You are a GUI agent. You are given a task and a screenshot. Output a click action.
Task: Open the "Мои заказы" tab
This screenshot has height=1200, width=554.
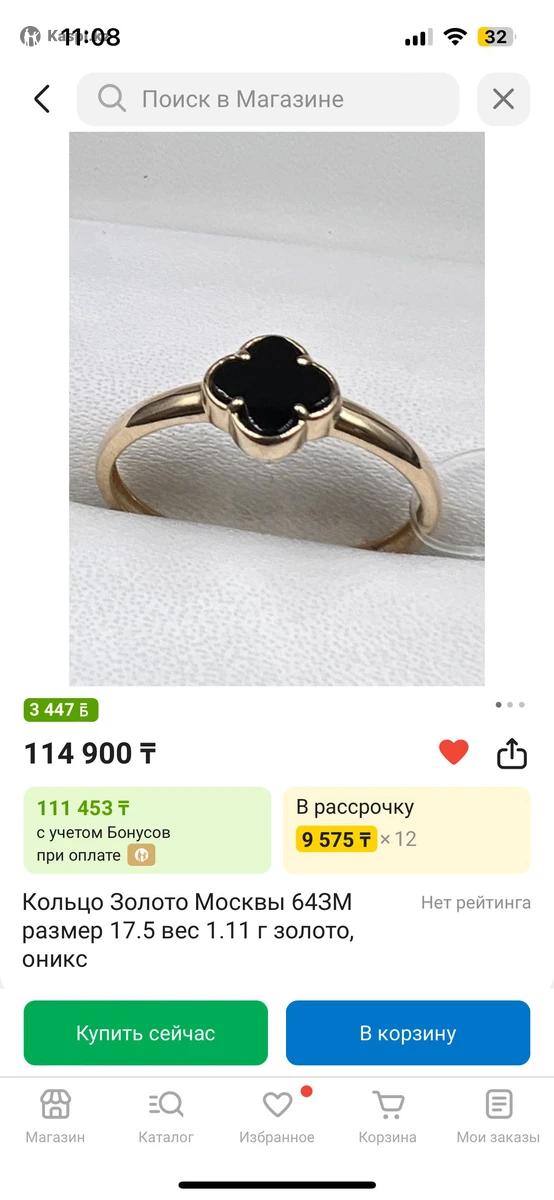[498, 1117]
